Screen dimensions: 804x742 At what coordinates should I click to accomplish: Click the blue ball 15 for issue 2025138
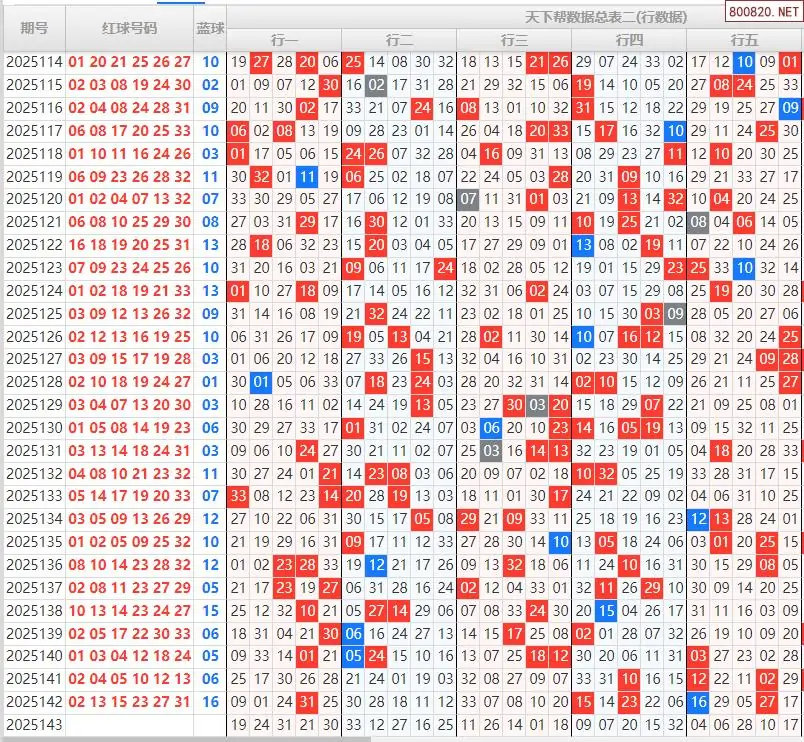click(x=210, y=611)
